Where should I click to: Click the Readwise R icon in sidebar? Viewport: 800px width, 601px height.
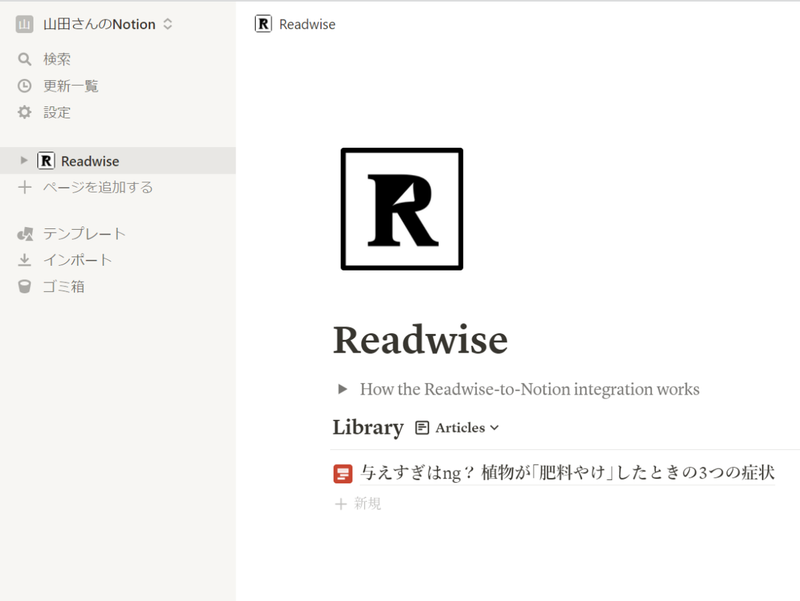click(46, 161)
